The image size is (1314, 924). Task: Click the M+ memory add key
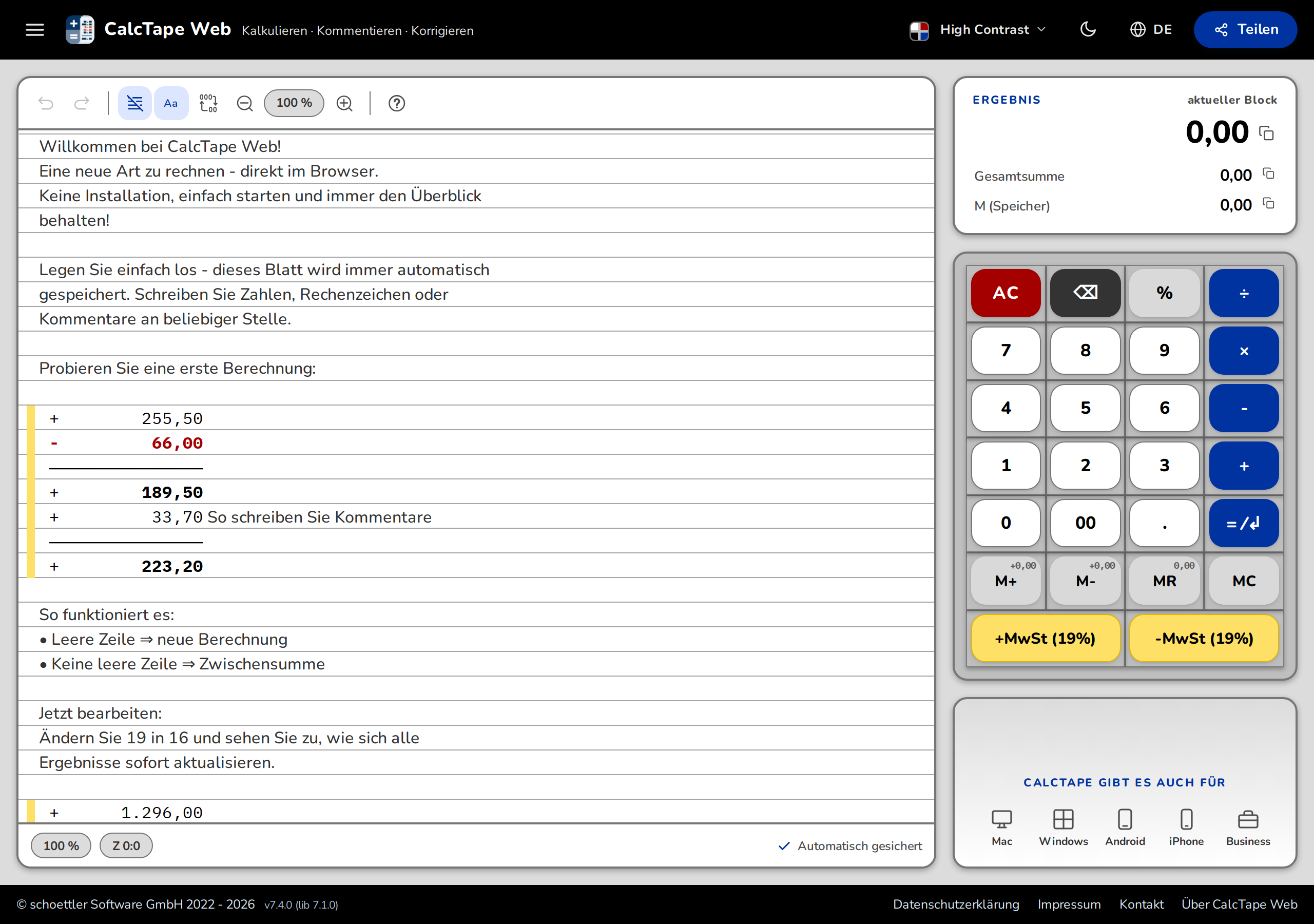pos(1006,581)
